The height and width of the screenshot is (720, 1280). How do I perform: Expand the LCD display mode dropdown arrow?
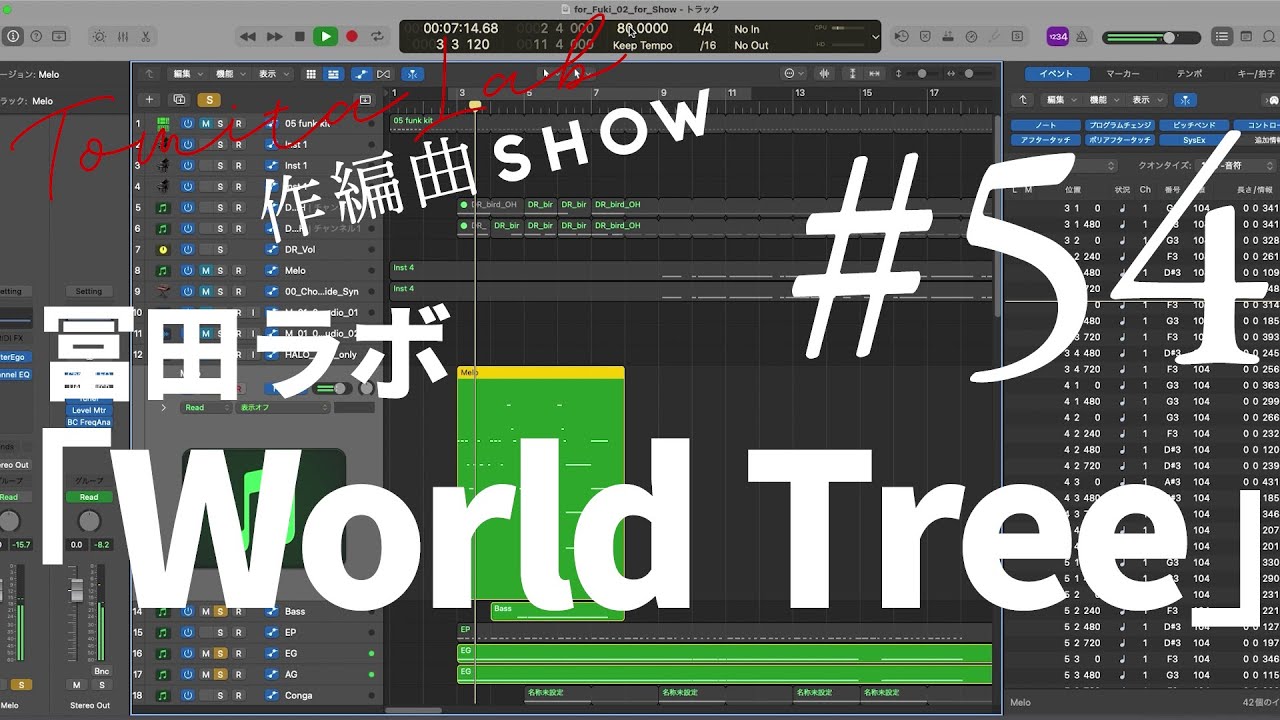[x=876, y=36]
